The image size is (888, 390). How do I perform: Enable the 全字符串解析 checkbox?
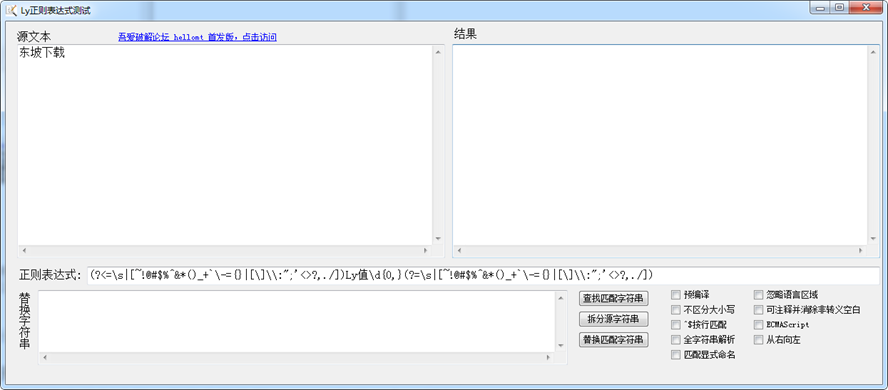[676, 340]
